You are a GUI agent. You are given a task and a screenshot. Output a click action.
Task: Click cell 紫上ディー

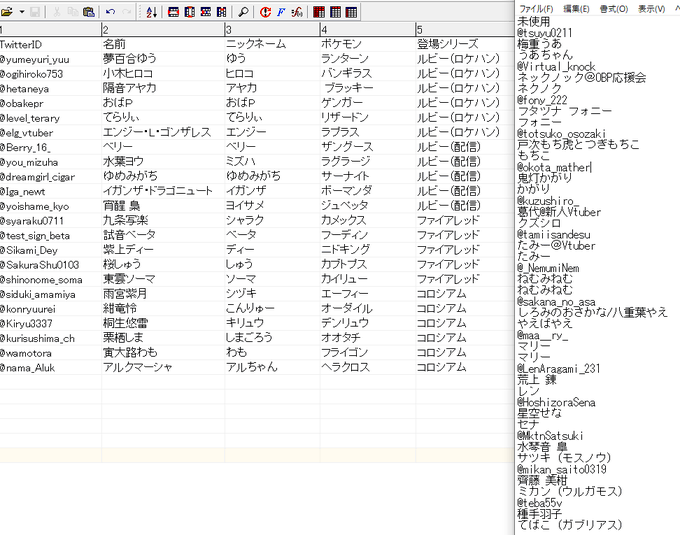[163, 250]
